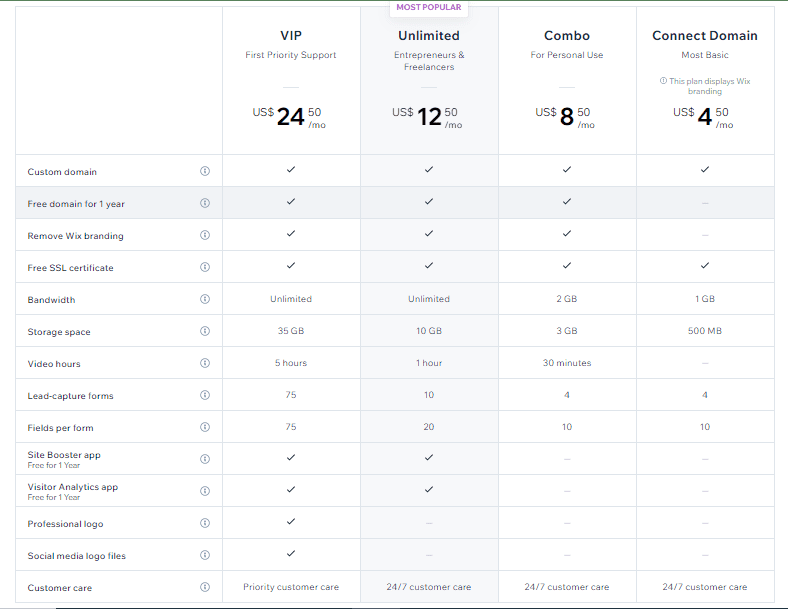Click the Lead-capture forms row label

click(x=70, y=396)
